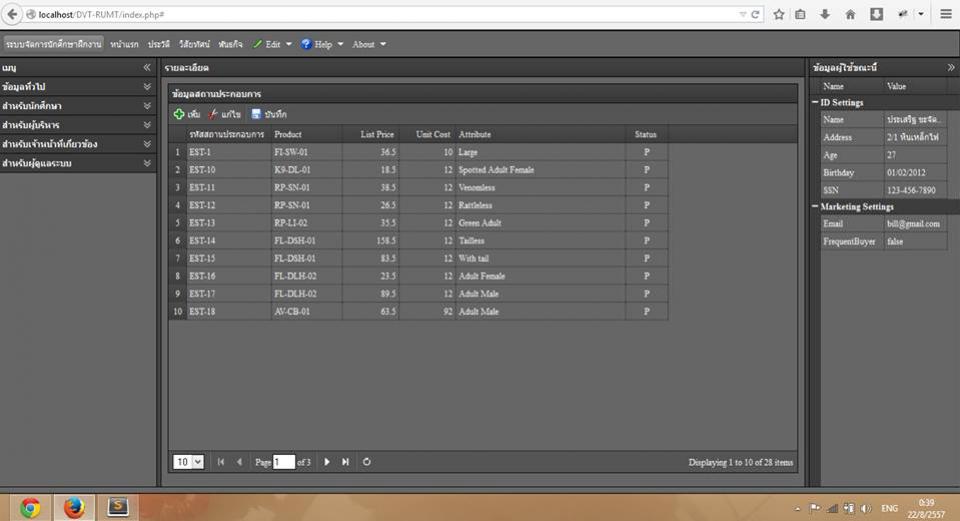Open Firefox from the taskbar
Image resolution: width=960 pixels, height=521 pixels.
click(74, 508)
